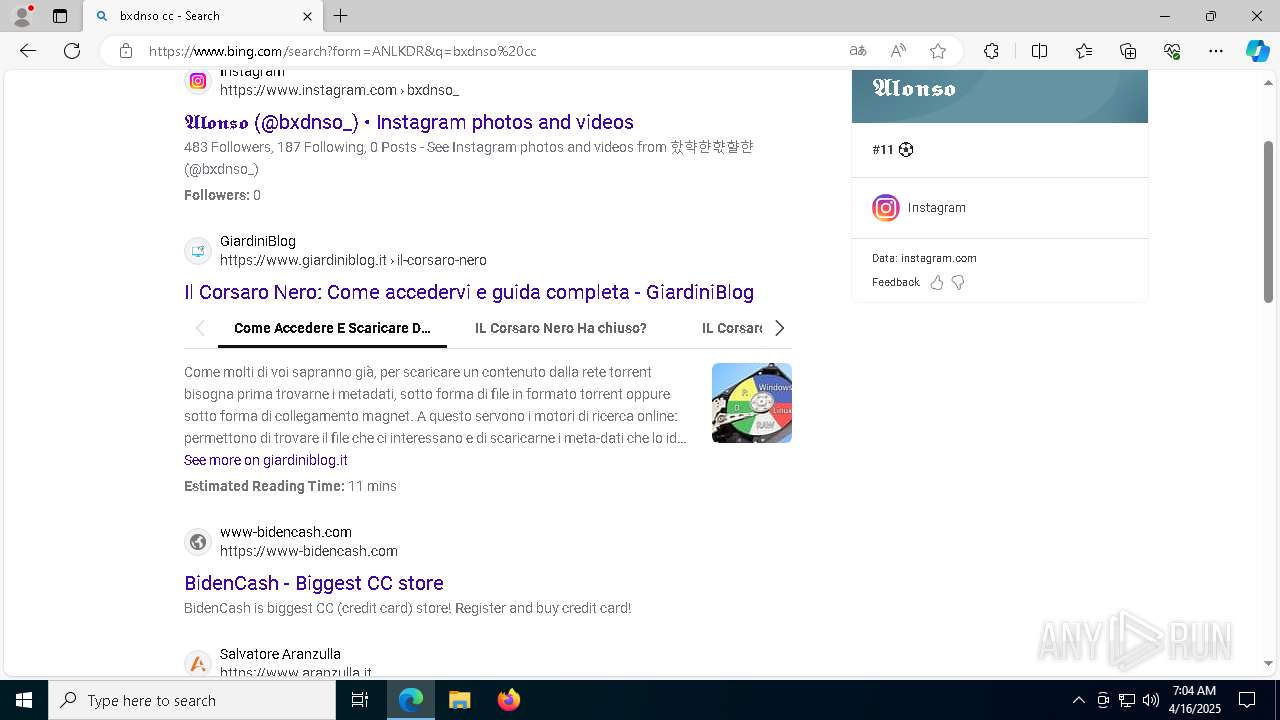1280x720 pixels.
Task: Click See more on giardiniblog.it
Action: 266,460
